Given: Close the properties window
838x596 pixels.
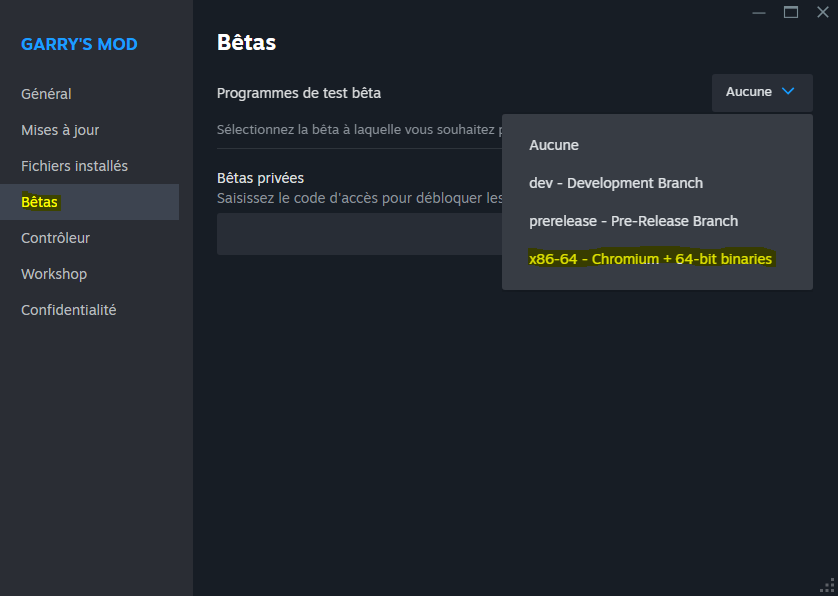Looking at the screenshot, I should [823, 12].
